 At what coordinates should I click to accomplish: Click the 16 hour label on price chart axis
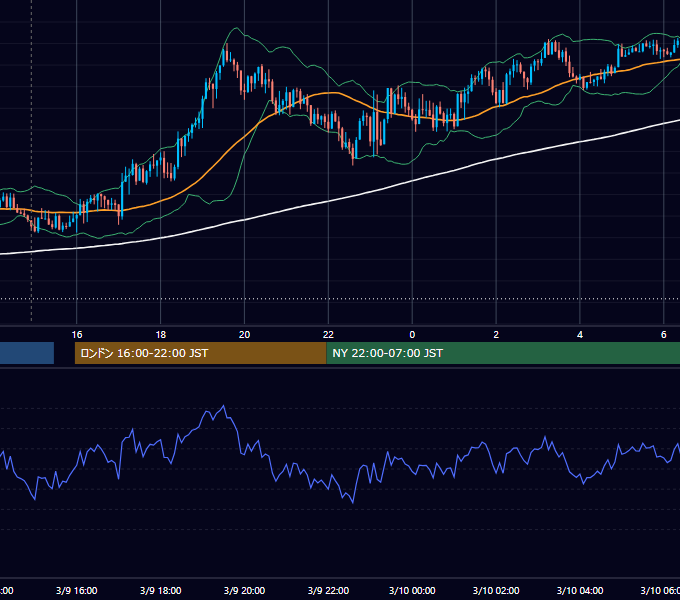coord(77,334)
